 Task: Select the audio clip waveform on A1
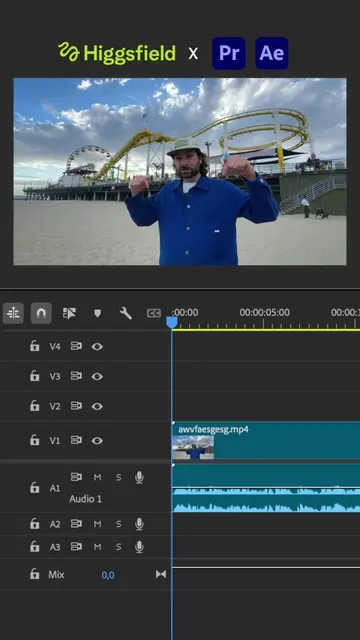click(266, 488)
